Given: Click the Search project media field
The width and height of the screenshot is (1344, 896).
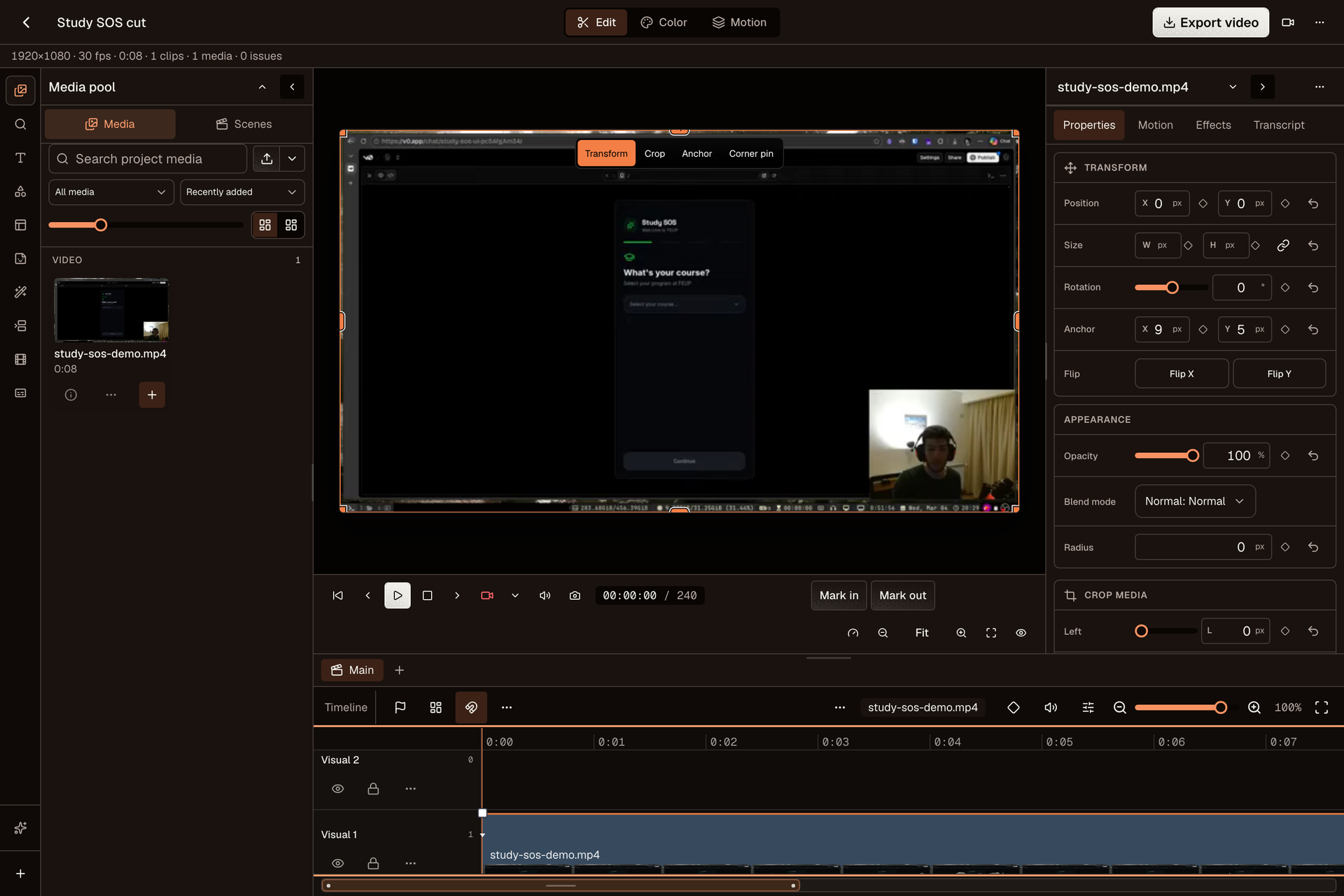Looking at the screenshot, I should [148, 159].
